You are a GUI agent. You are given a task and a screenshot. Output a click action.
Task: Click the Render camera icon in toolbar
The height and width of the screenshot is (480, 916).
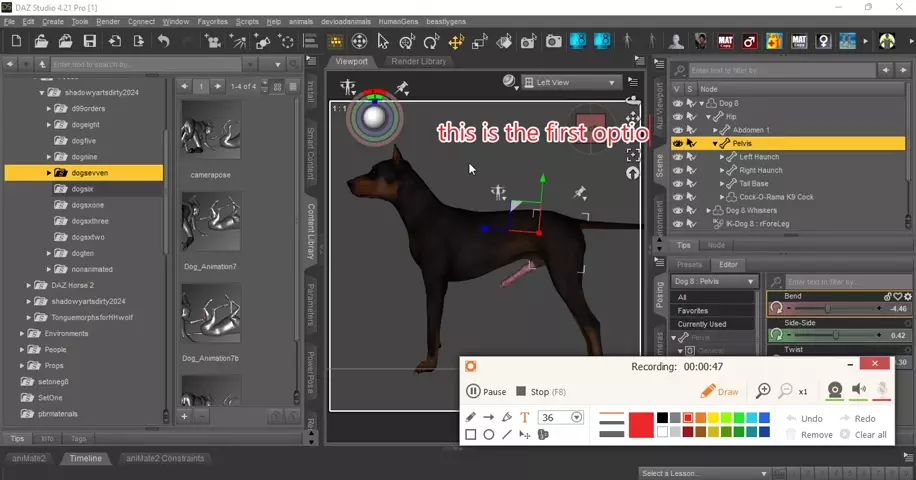pyautogui.click(x=554, y=42)
